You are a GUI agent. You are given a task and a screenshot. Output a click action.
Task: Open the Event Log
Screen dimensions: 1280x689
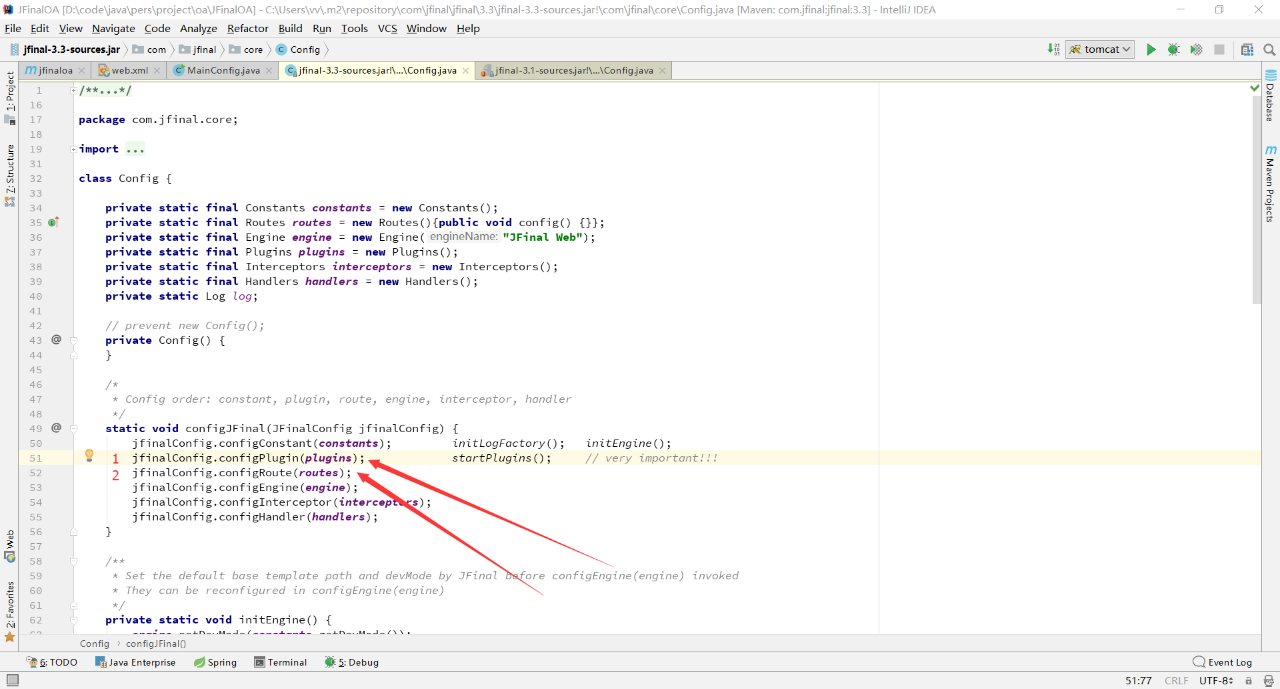click(1222, 662)
